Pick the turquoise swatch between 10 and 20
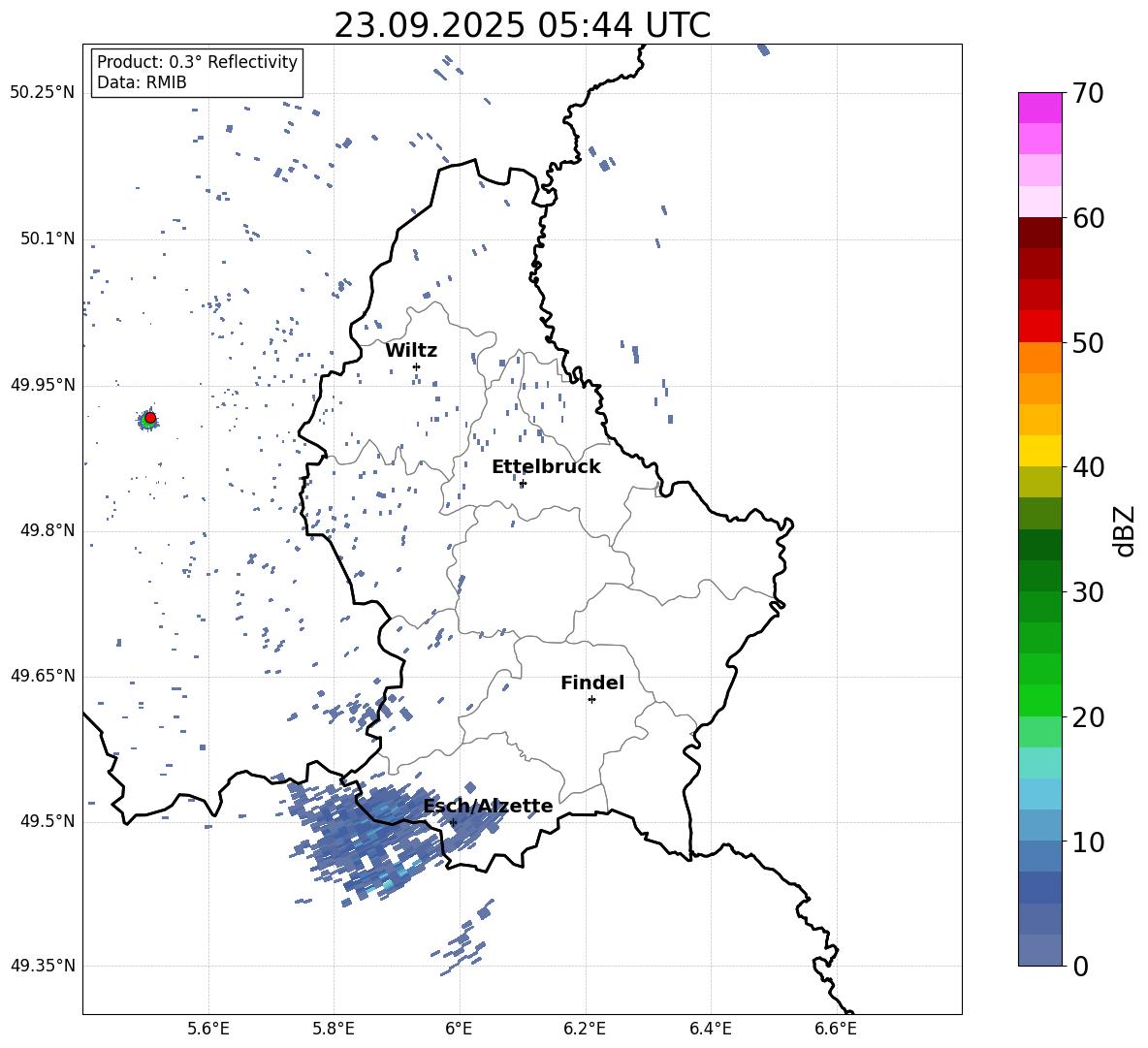Image resolution: width=1148 pixels, height=1048 pixels. pyautogui.click(x=1039, y=763)
